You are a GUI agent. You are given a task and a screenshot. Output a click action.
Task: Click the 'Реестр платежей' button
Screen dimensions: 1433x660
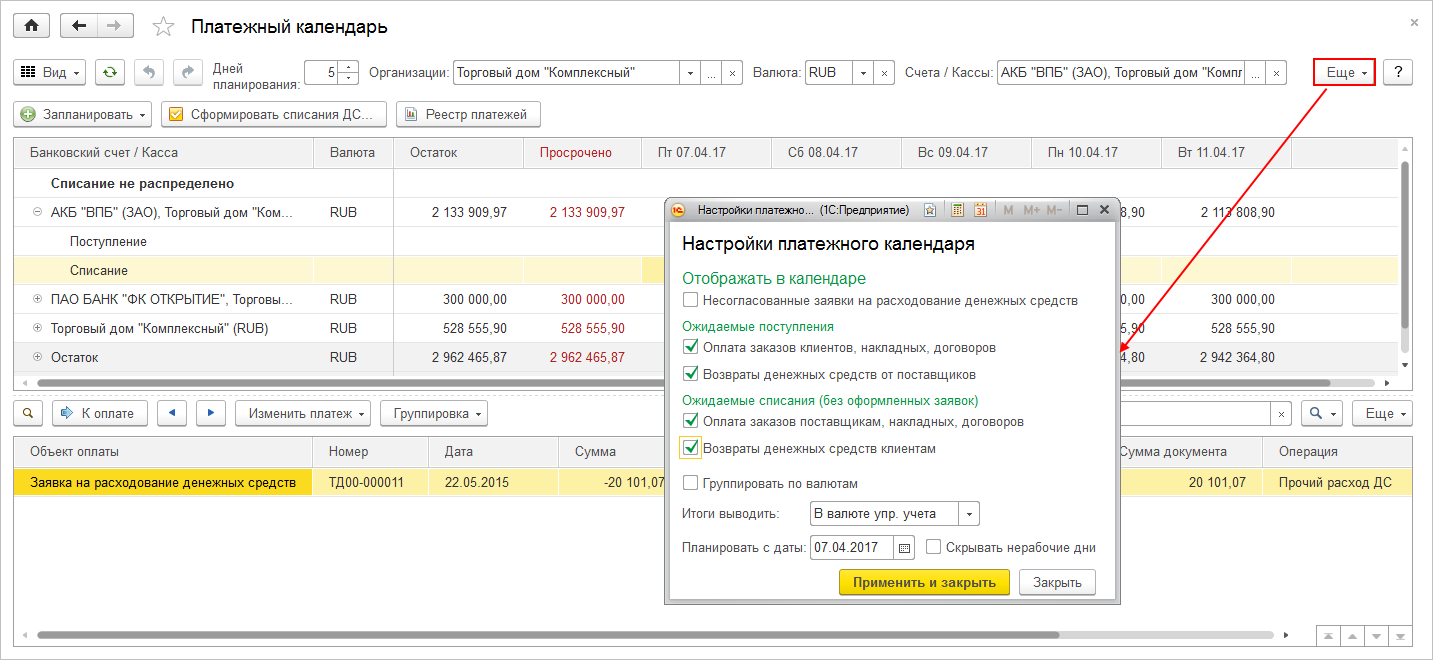tap(468, 114)
